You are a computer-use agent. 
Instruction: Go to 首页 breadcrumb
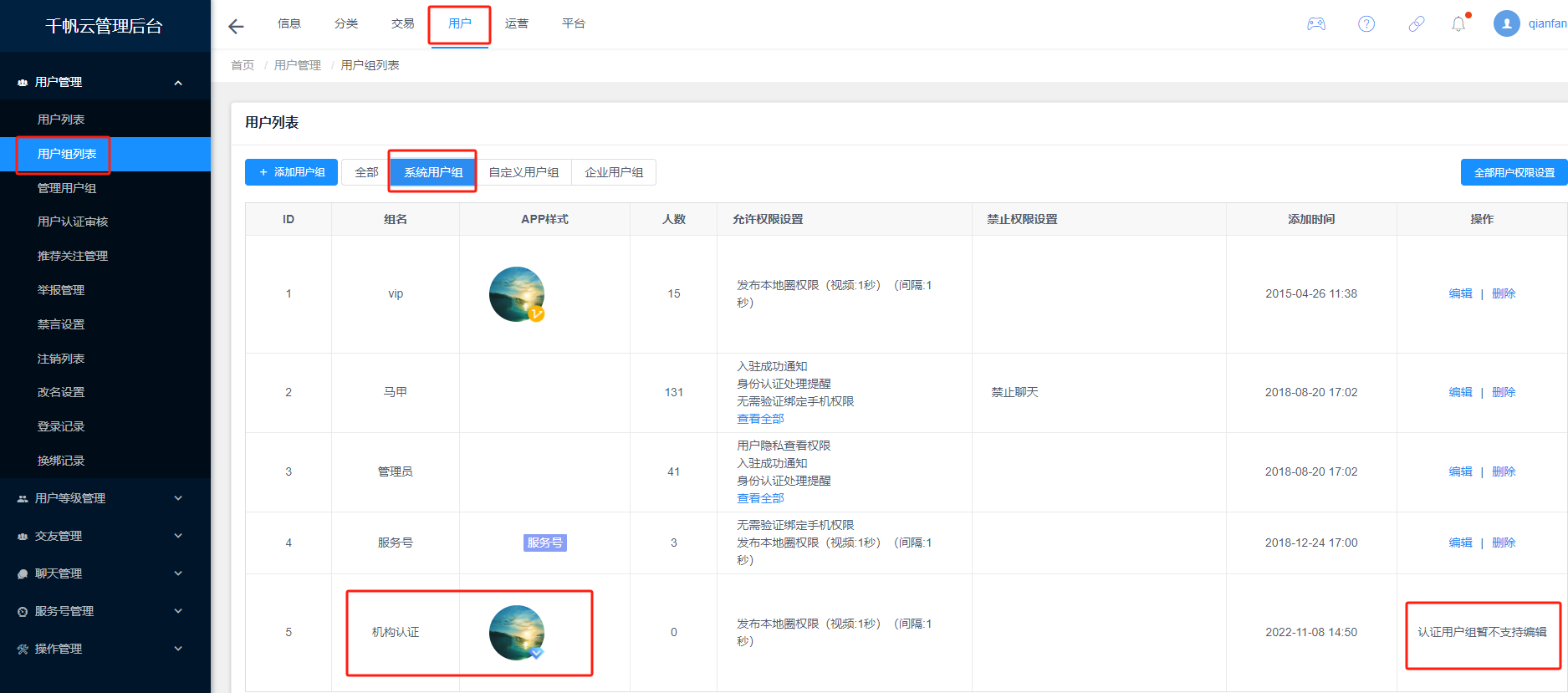pyautogui.click(x=243, y=65)
